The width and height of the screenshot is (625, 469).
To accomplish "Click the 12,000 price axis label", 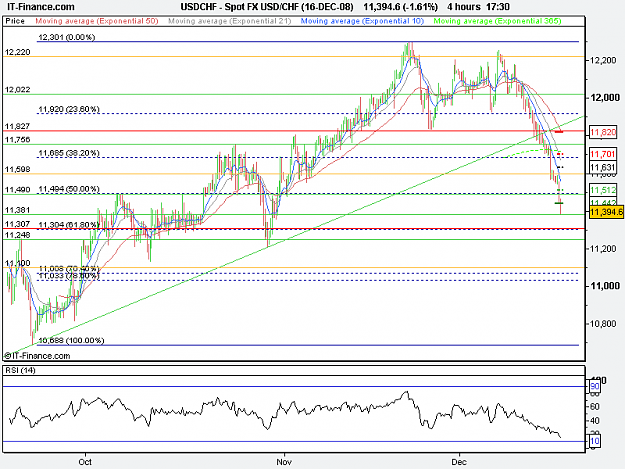I will click(605, 98).
